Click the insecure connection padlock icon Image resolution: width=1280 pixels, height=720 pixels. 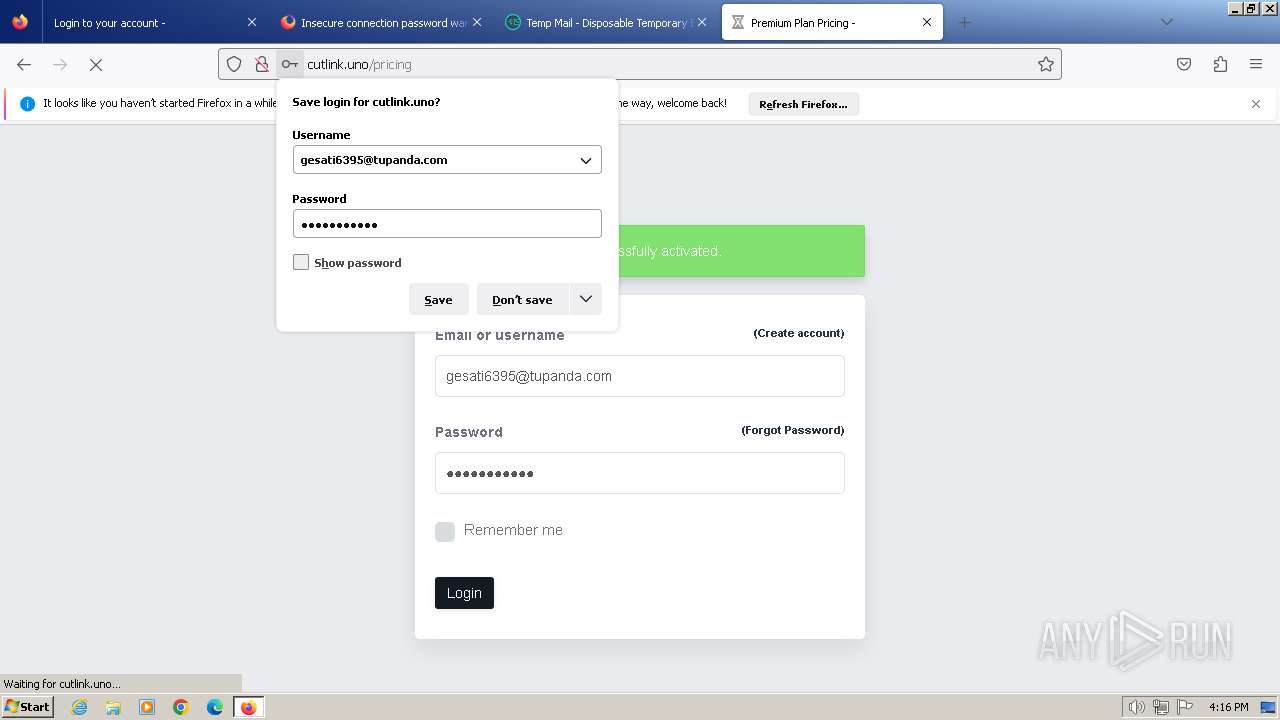(x=262, y=64)
